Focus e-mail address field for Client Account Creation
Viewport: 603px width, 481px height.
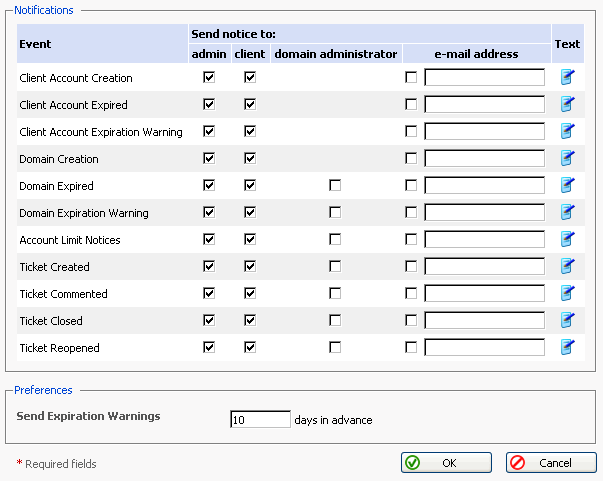485,77
